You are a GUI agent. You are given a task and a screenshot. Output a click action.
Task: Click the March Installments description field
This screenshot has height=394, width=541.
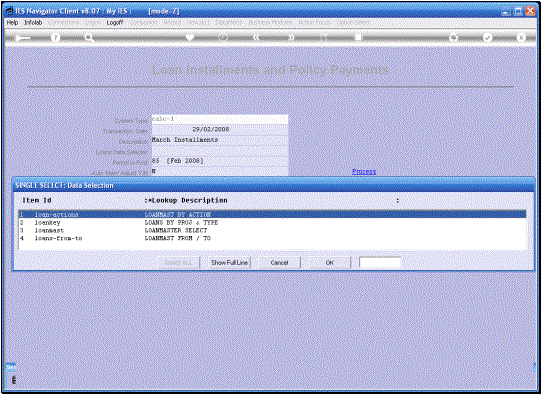(x=220, y=140)
